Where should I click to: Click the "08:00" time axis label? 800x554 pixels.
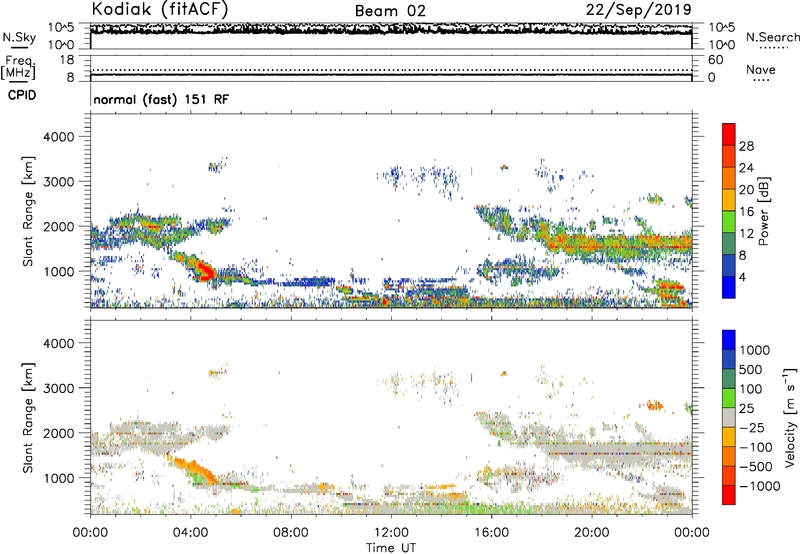(290, 533)
